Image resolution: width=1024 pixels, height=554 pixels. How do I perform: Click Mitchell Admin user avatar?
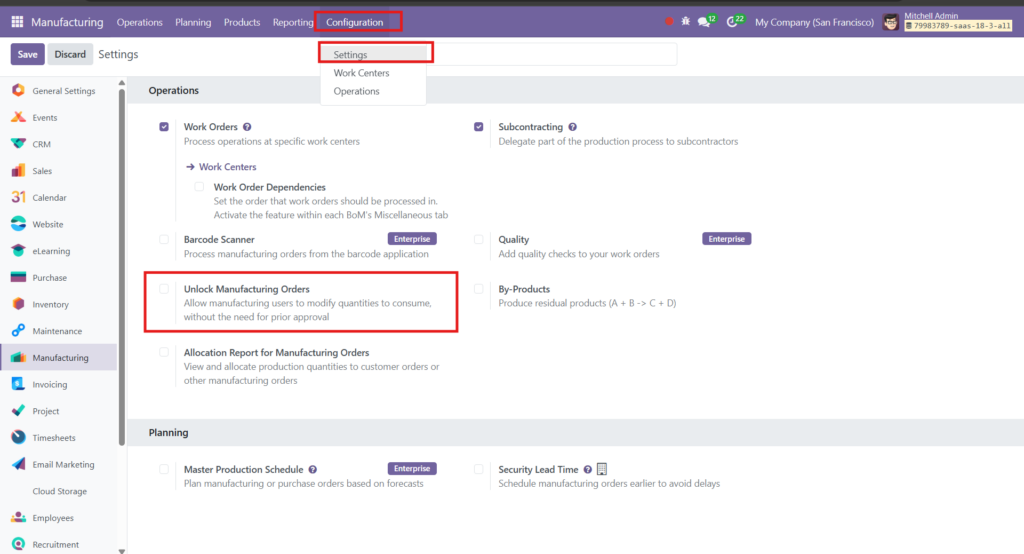pyautogui.click(x=891, y=22)
